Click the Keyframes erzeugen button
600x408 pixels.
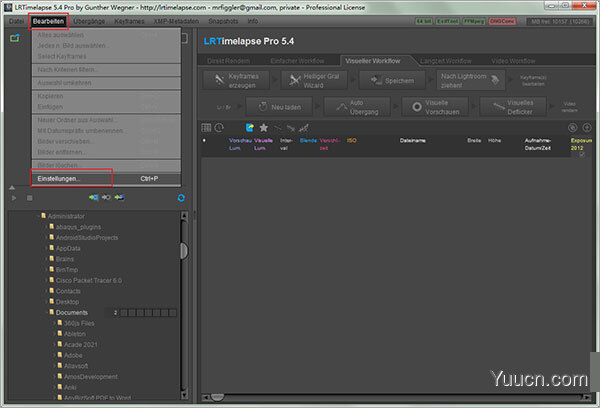tap(236, 80)
